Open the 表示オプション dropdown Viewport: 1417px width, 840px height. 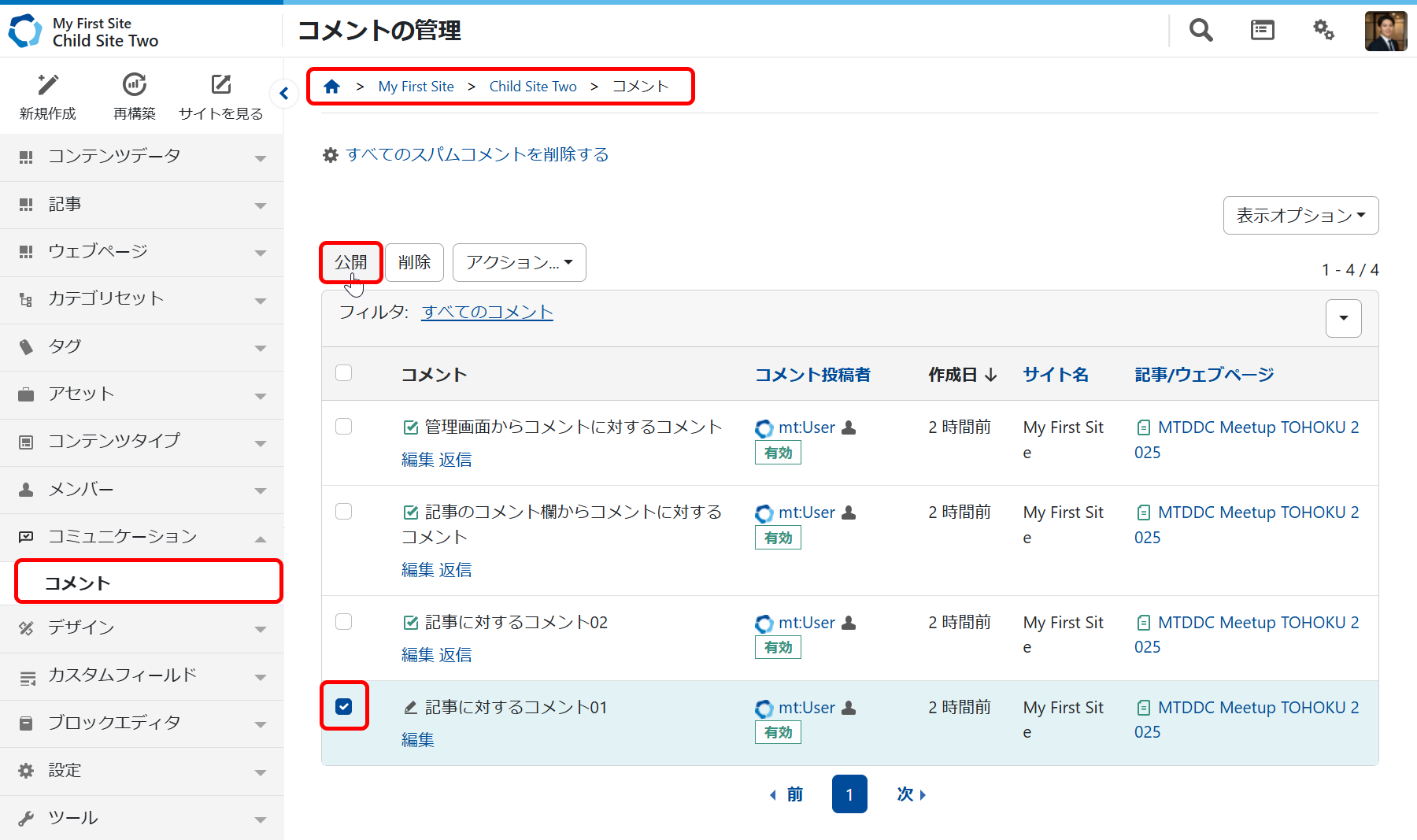pyautogui.click(x=1300, y=215)
